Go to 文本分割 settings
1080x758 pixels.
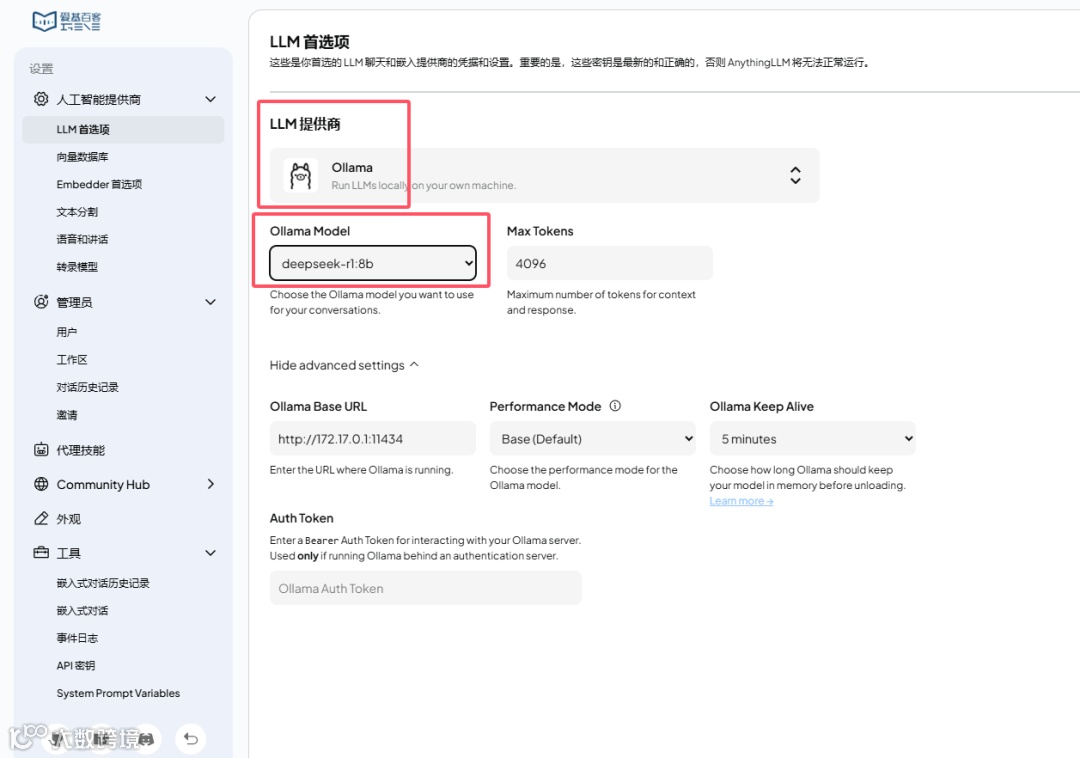coord(77,212)
